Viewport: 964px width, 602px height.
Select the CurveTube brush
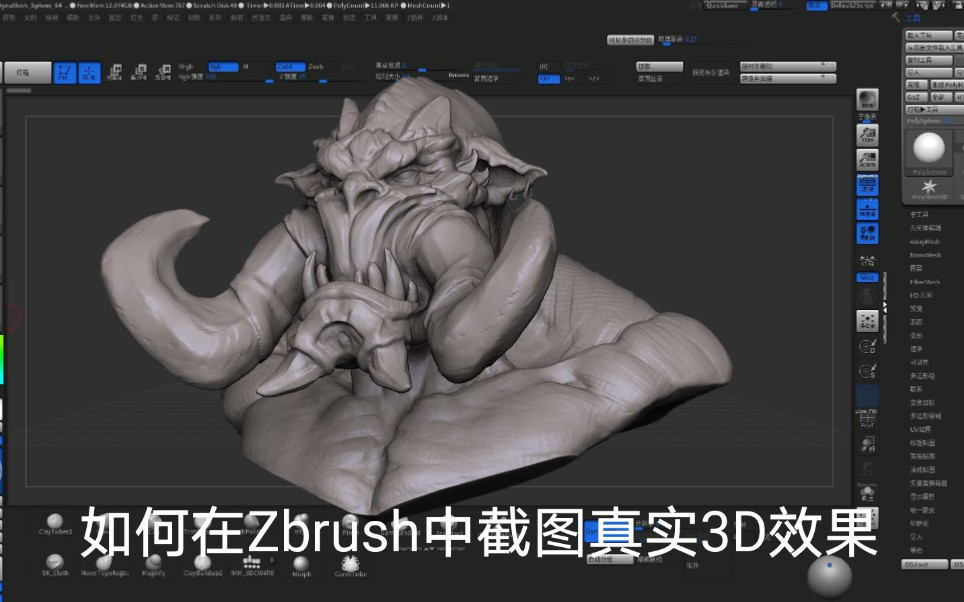[350, 565]
